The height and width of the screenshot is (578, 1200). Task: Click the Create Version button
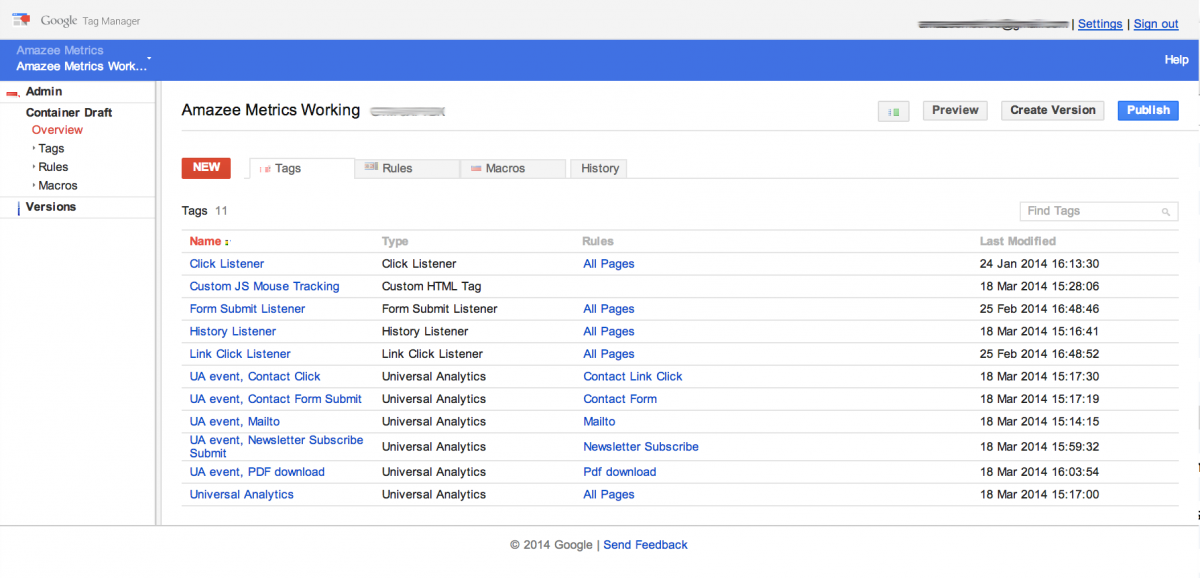1052,110
